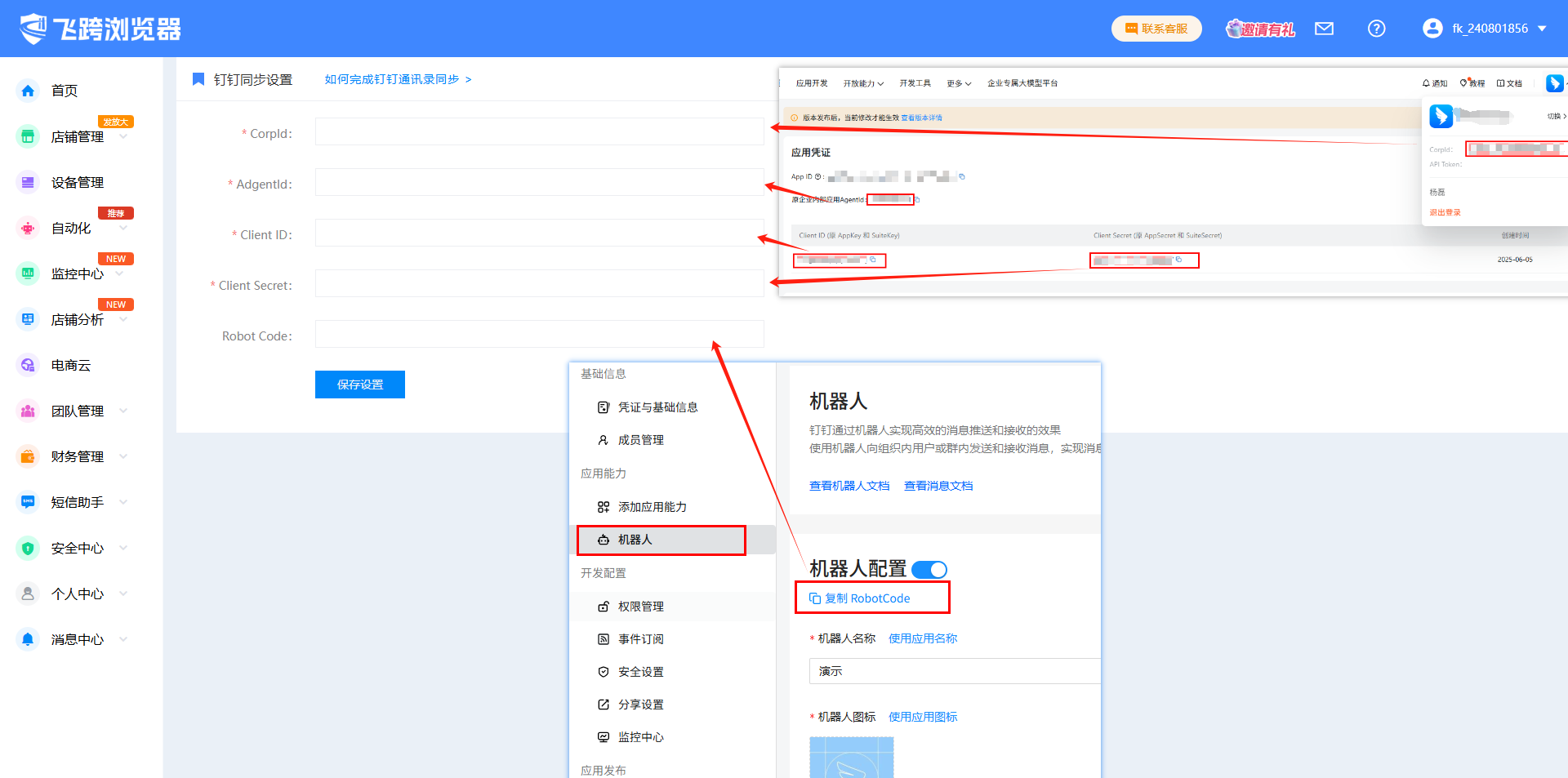This screenshot has height=778, width=1568.
Task: Open the mail envelope icon in header
Action: 1324,29
